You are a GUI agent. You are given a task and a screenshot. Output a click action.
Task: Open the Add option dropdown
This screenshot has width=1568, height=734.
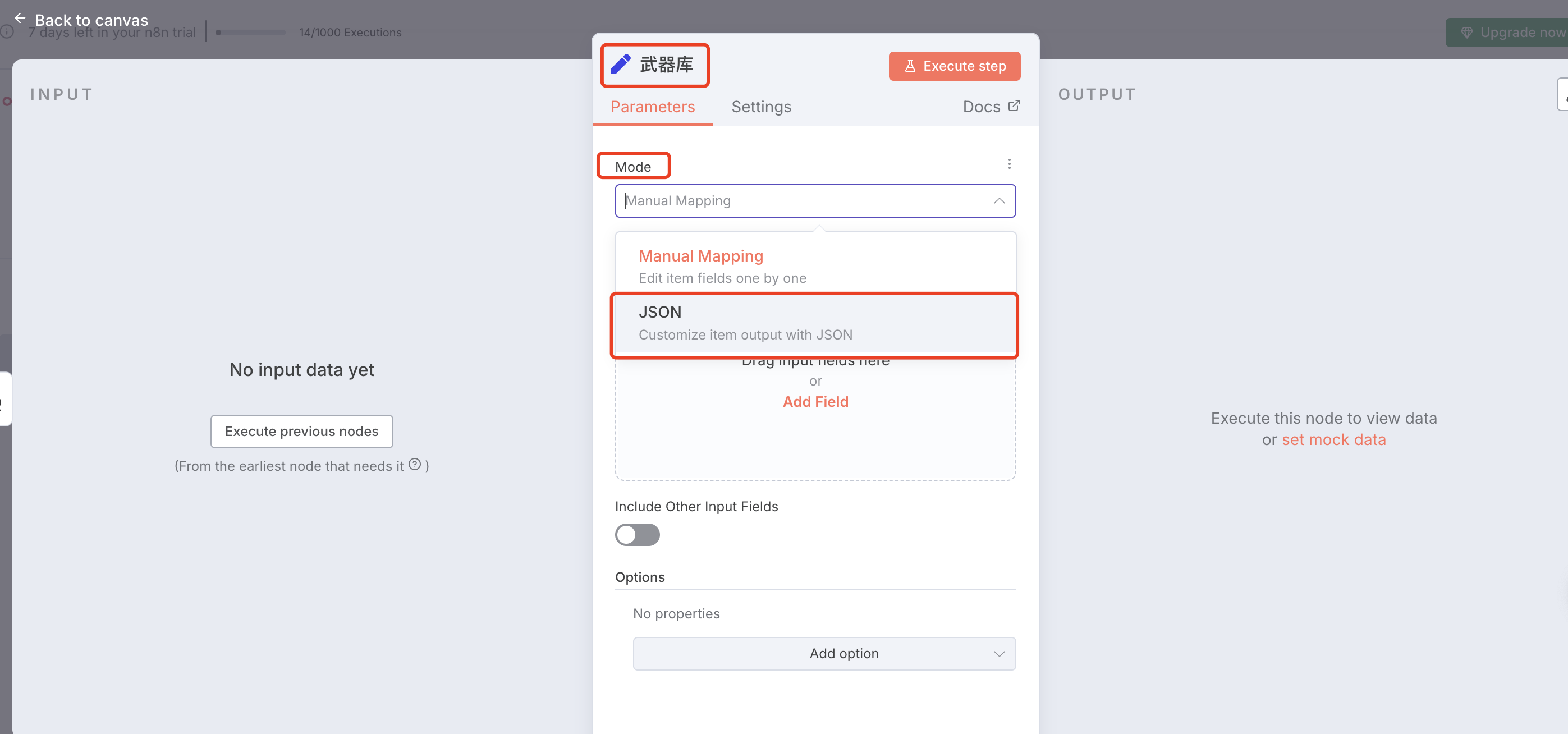pyautogui.click(x=824, y=654)
